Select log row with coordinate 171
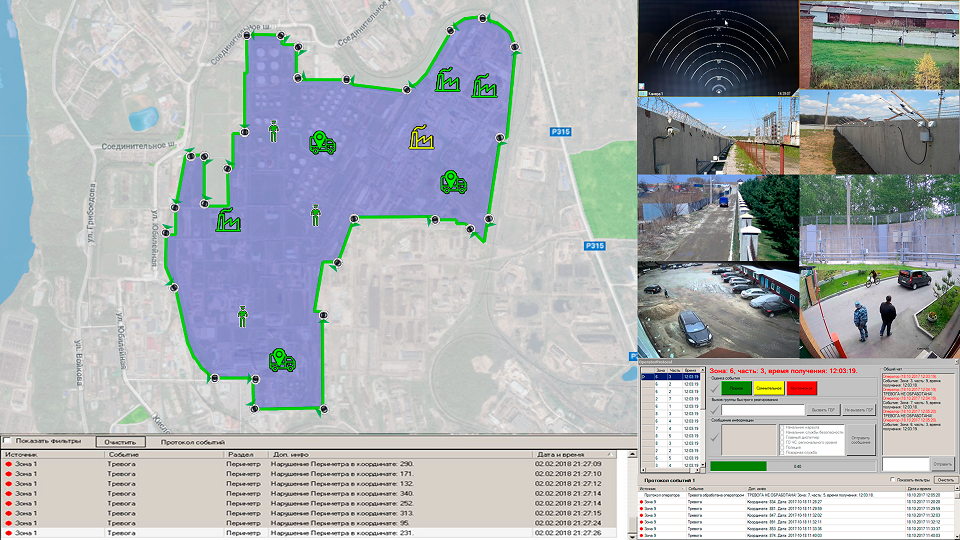The height and width of the screenshot is (540, 960). pos(309,474)
